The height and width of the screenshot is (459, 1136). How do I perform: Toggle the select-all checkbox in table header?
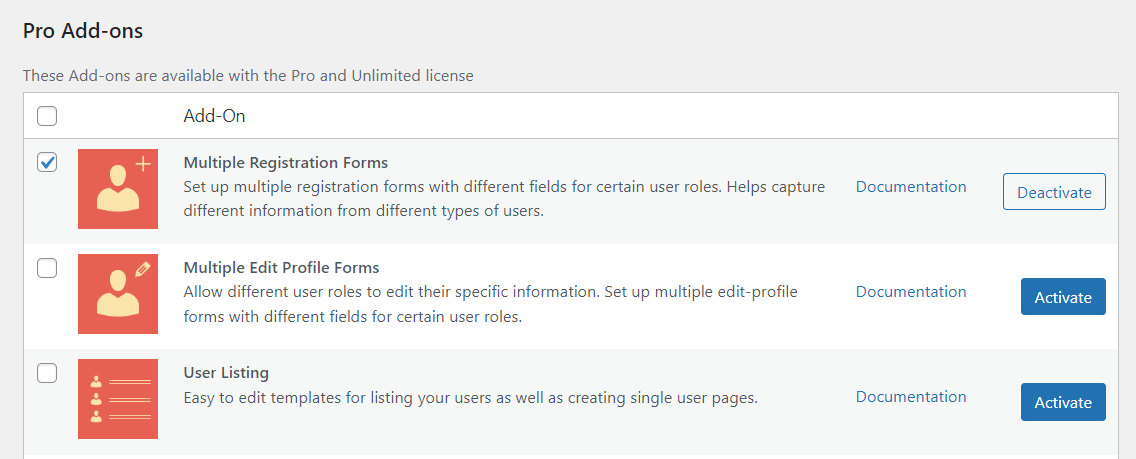coord(47,116)
